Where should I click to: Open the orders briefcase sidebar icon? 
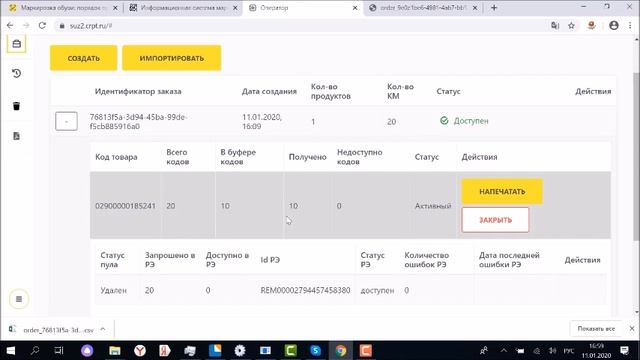click(16, 44)
